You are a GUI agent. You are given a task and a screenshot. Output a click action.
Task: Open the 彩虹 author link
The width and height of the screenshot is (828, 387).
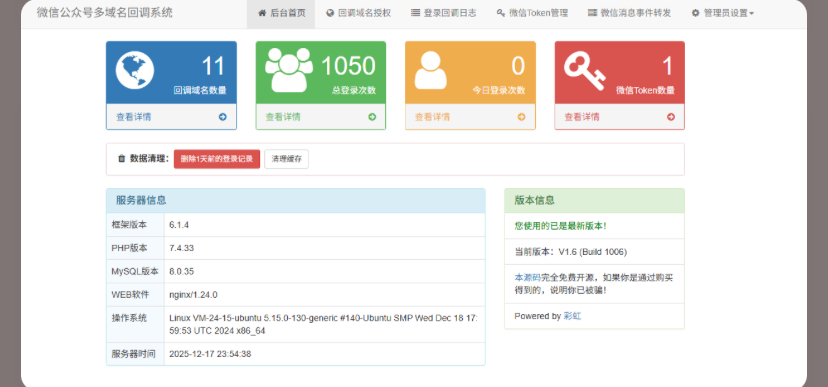point(572,316)
